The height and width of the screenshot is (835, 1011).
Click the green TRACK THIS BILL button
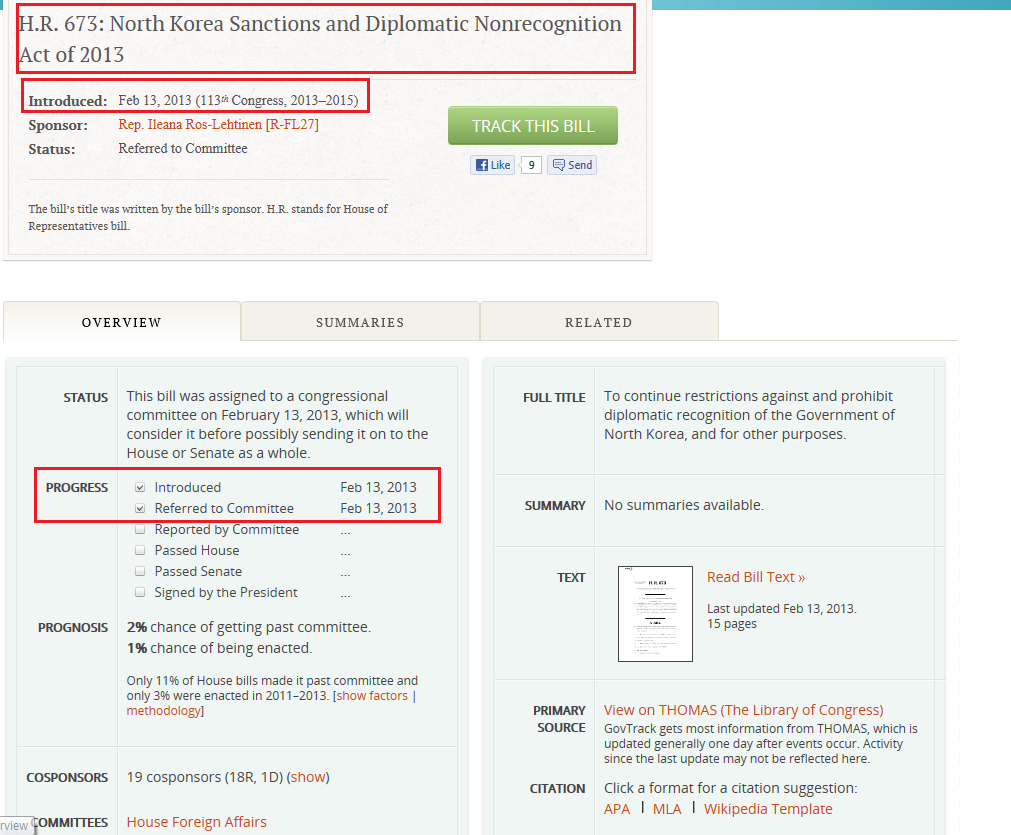click(533, 126)
